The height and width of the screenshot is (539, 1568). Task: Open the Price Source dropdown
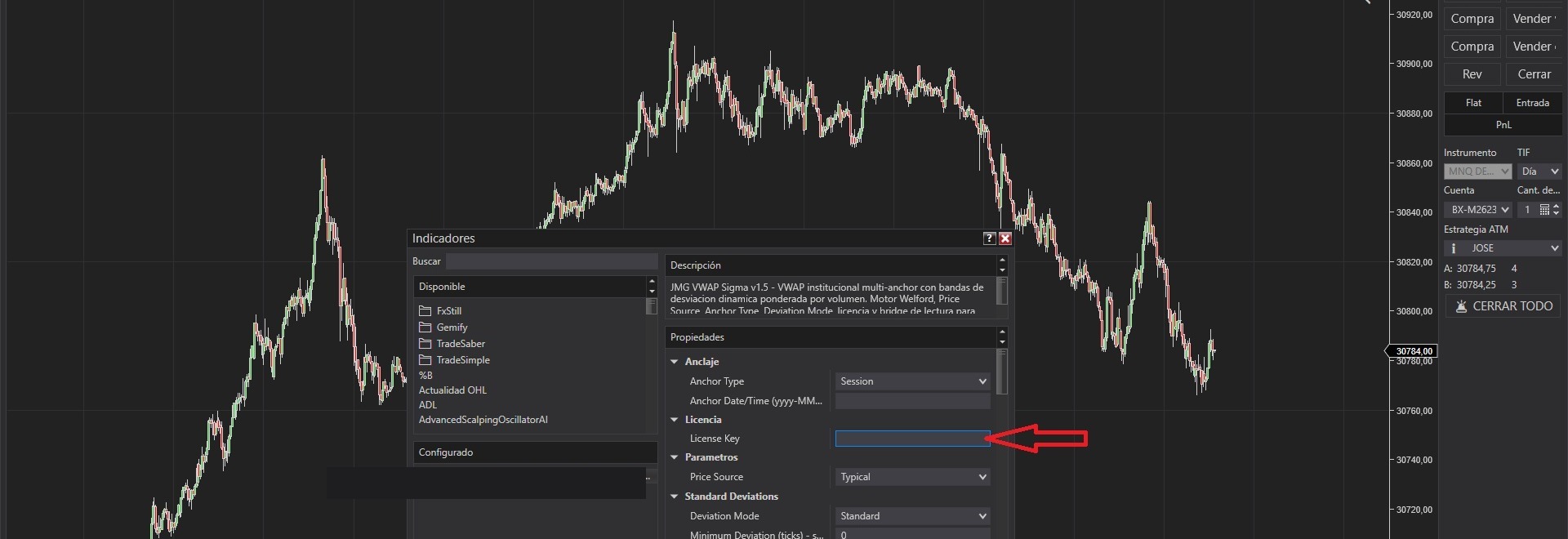(912, 477)
